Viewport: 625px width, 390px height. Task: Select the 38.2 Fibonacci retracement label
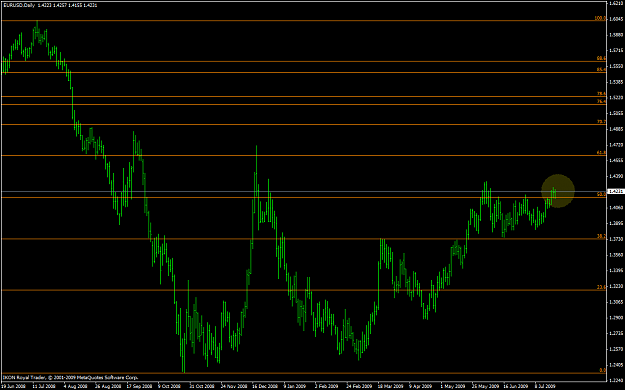(x=601, y=236)
